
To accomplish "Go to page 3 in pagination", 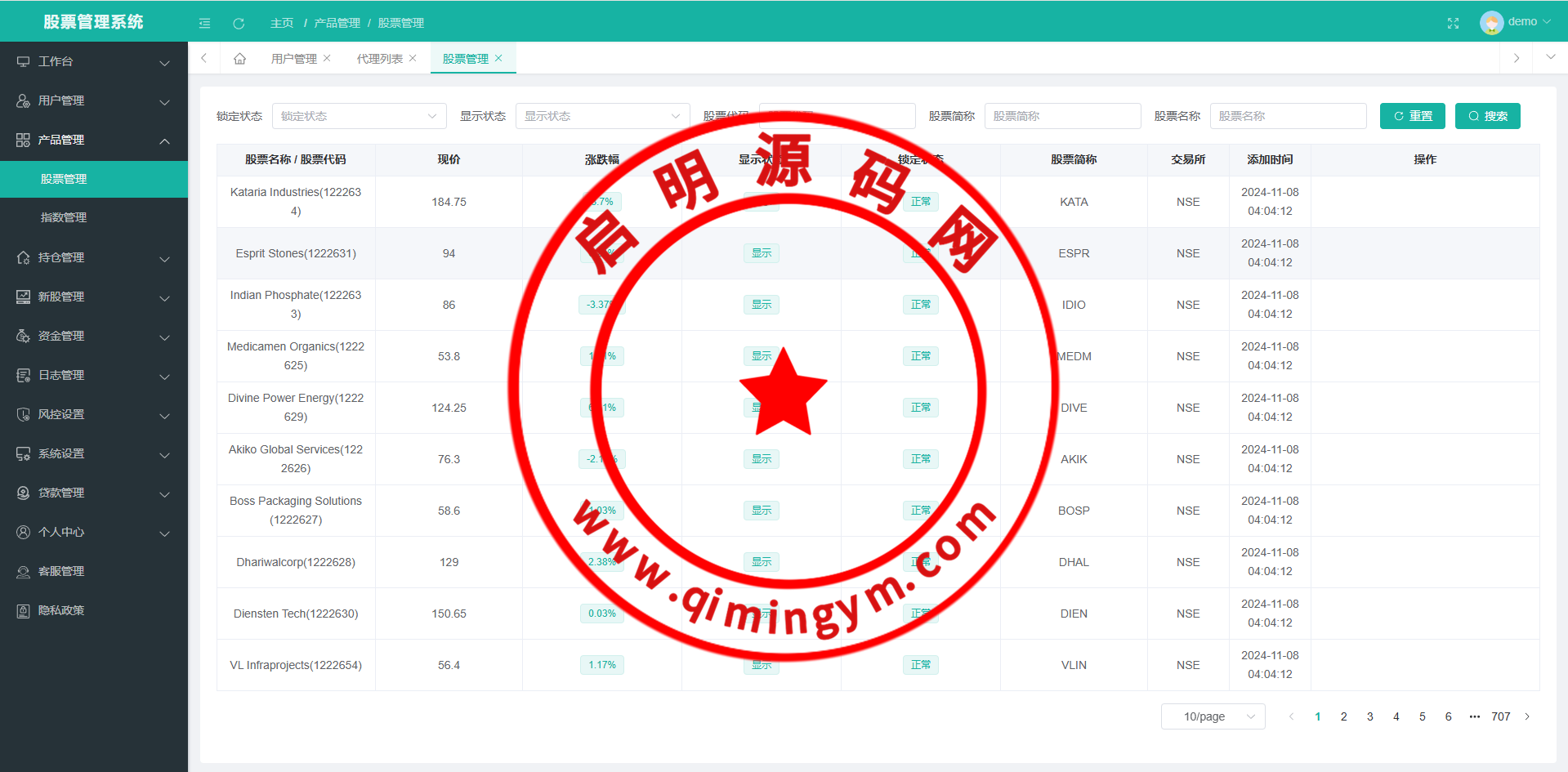I will pyautogui.click(x=1369, y=716).
